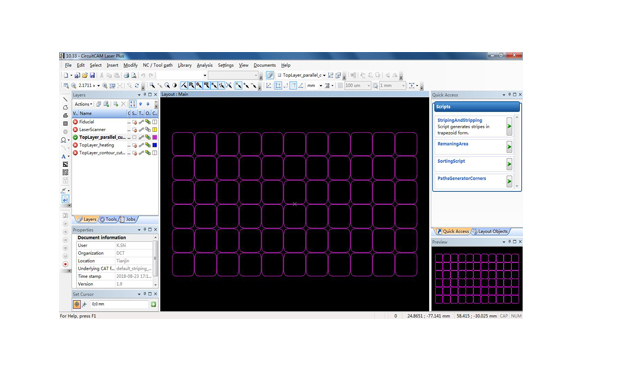Viewport: 640px width, 370px height.
Task: Open the zoom factor 2.1711 dropdown
Action: [98, 86]
